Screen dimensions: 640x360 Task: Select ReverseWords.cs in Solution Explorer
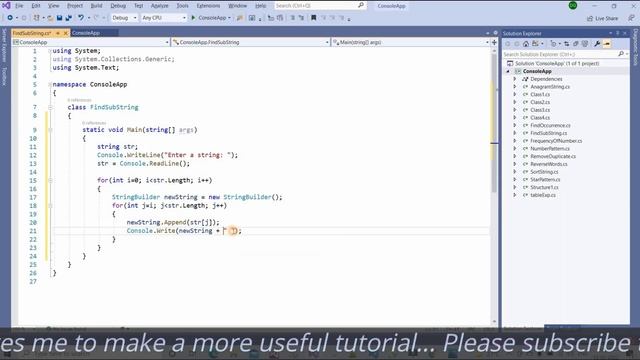[549, 164]
